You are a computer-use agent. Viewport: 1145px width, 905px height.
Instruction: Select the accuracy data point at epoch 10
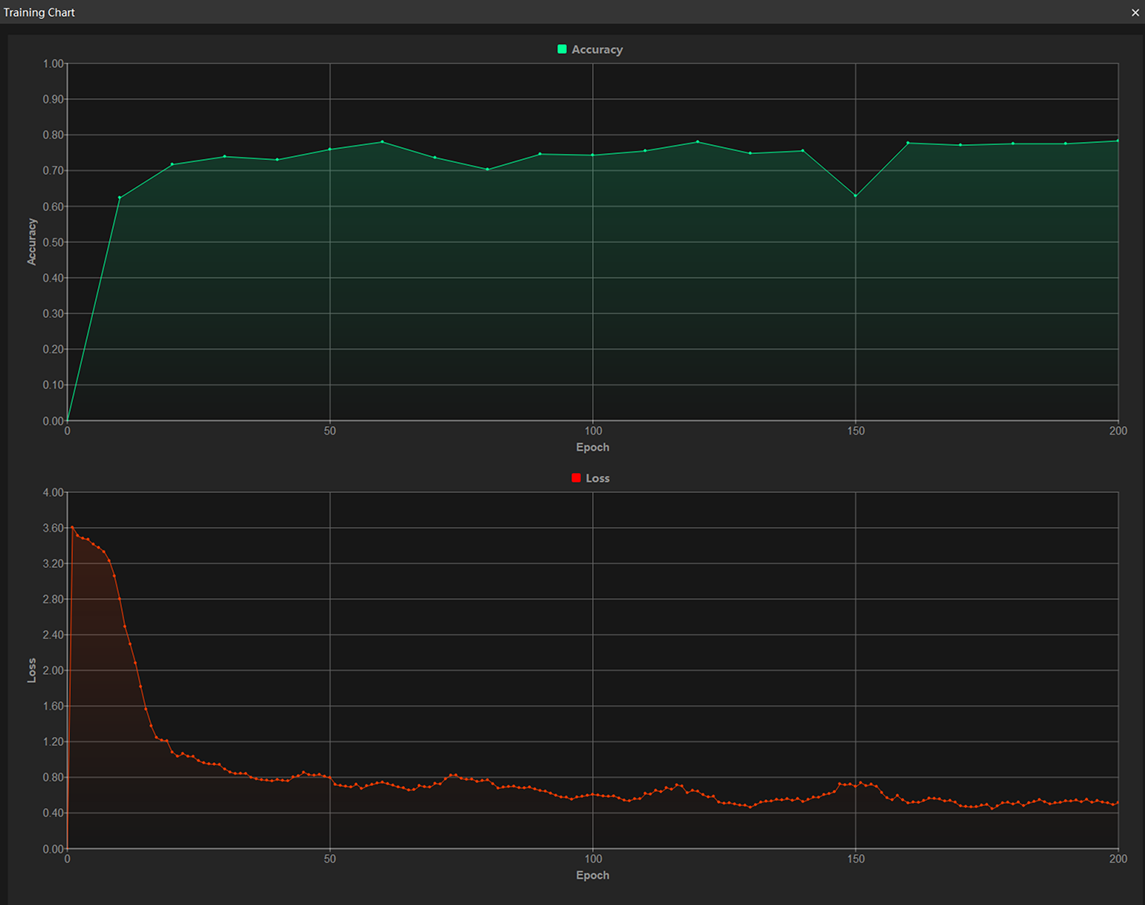click(120, 198)
